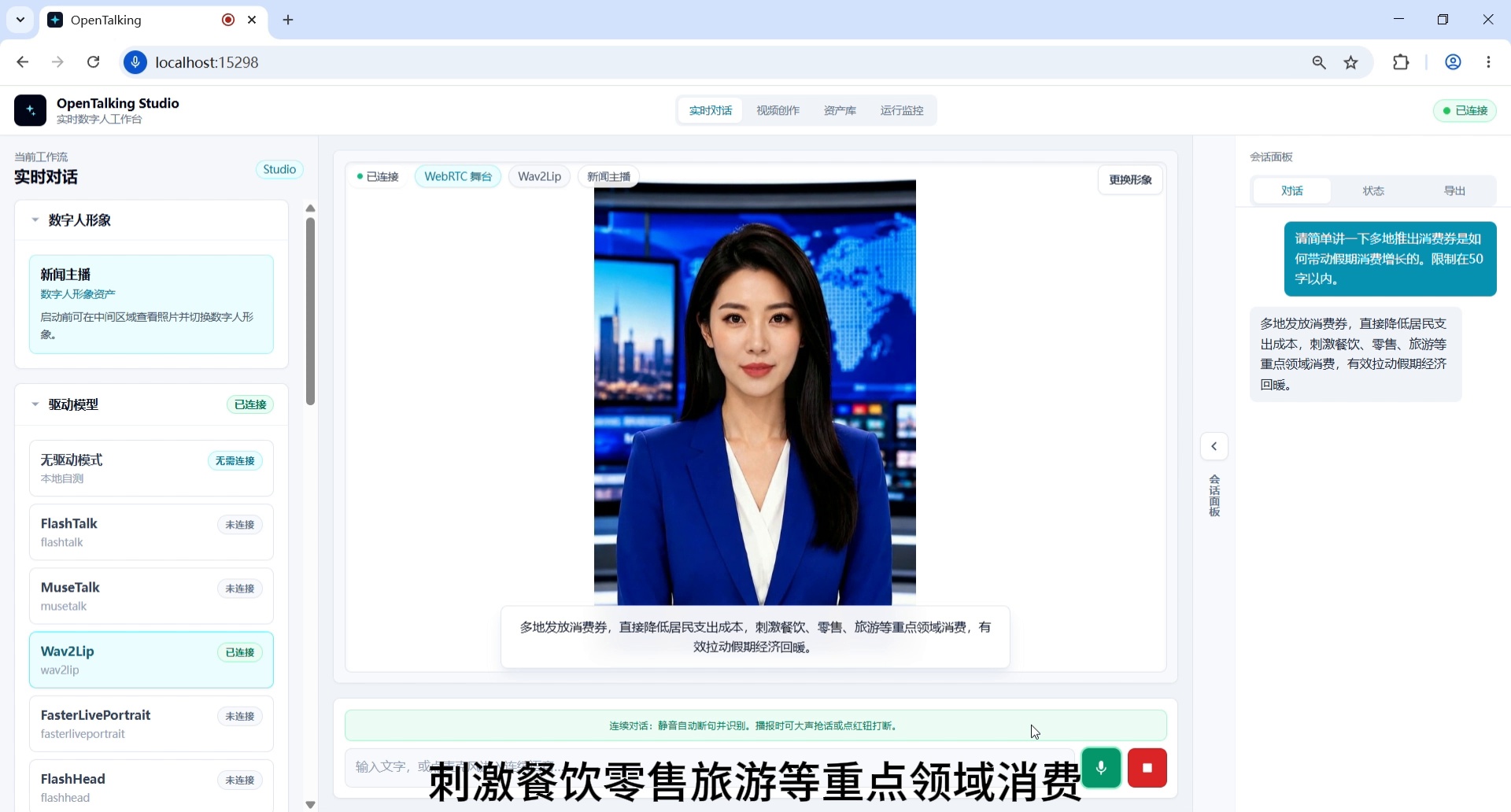Click the Studio badge
1511x812 pixels.
pyautogui.click(x=279, y=169)
